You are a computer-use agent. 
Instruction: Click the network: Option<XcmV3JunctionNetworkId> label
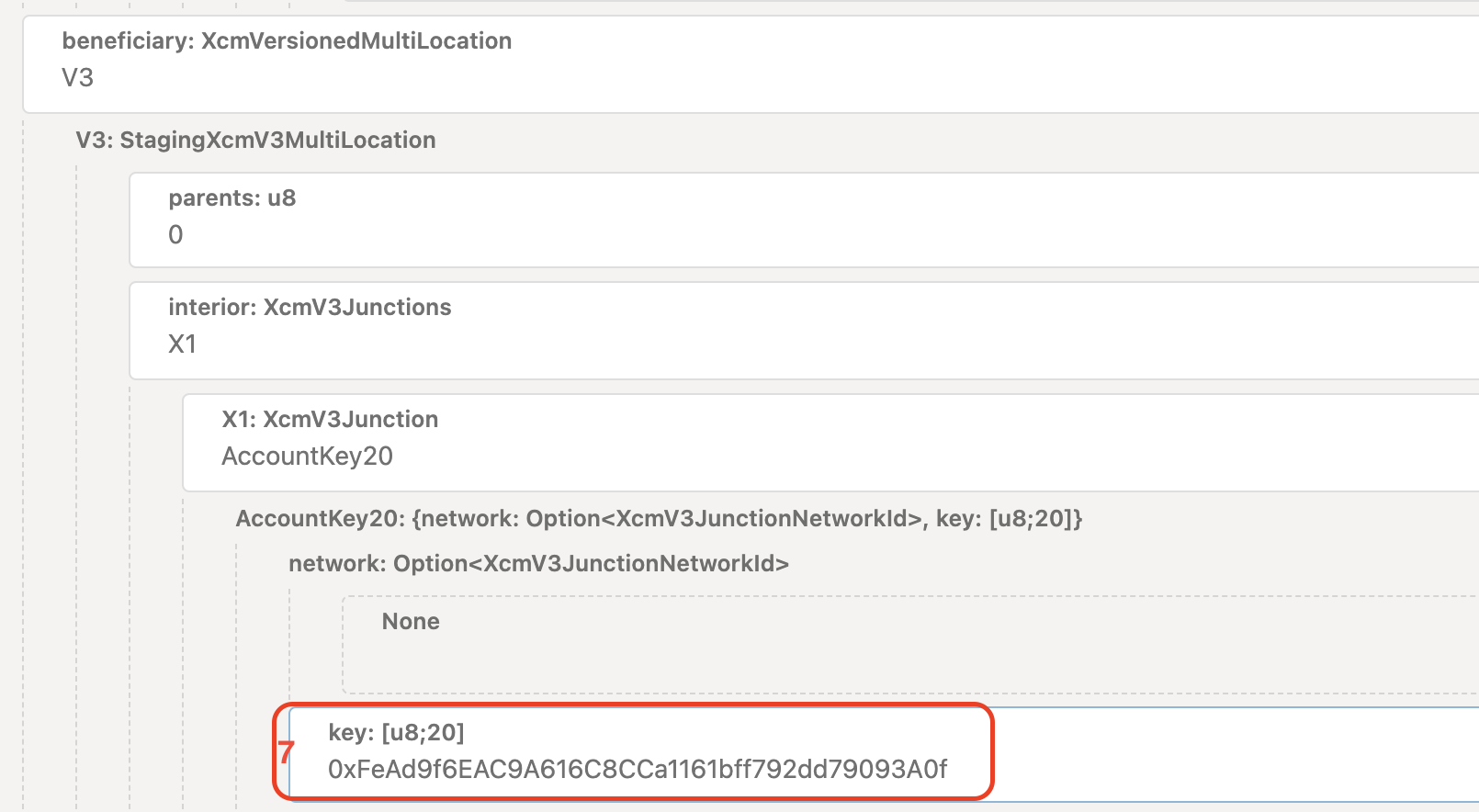coord(538,564)
